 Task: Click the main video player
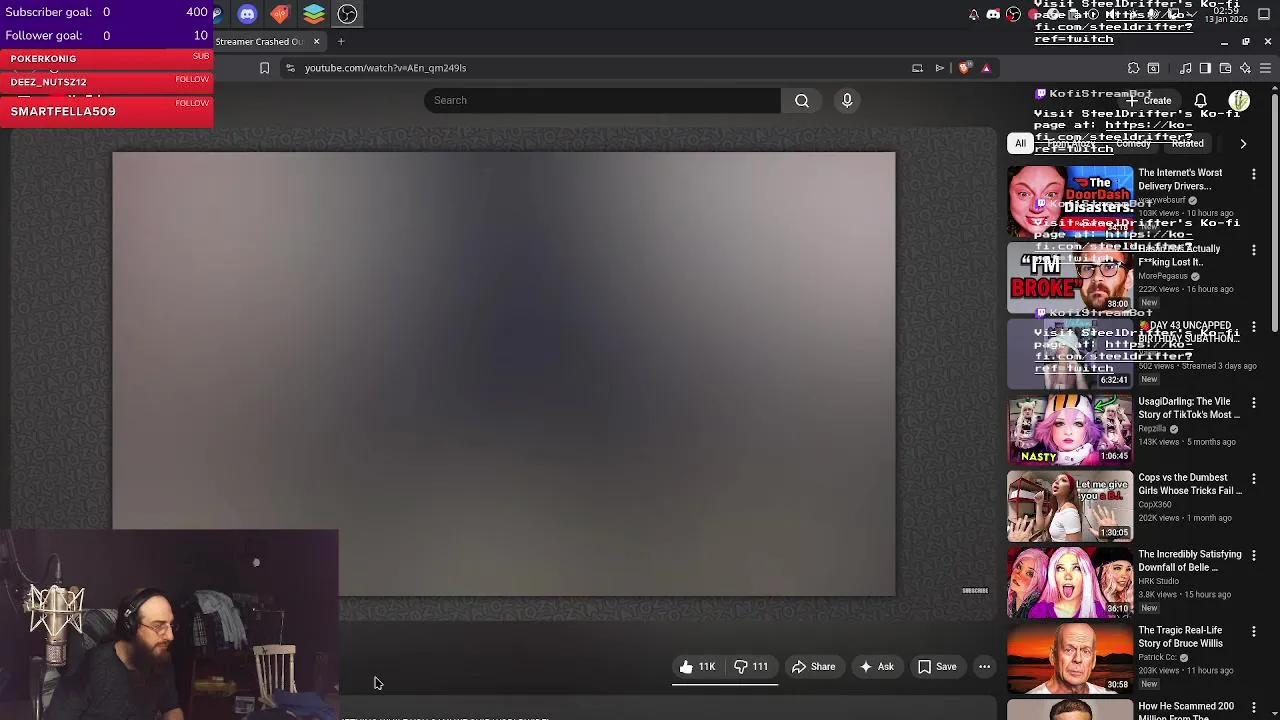504,374
